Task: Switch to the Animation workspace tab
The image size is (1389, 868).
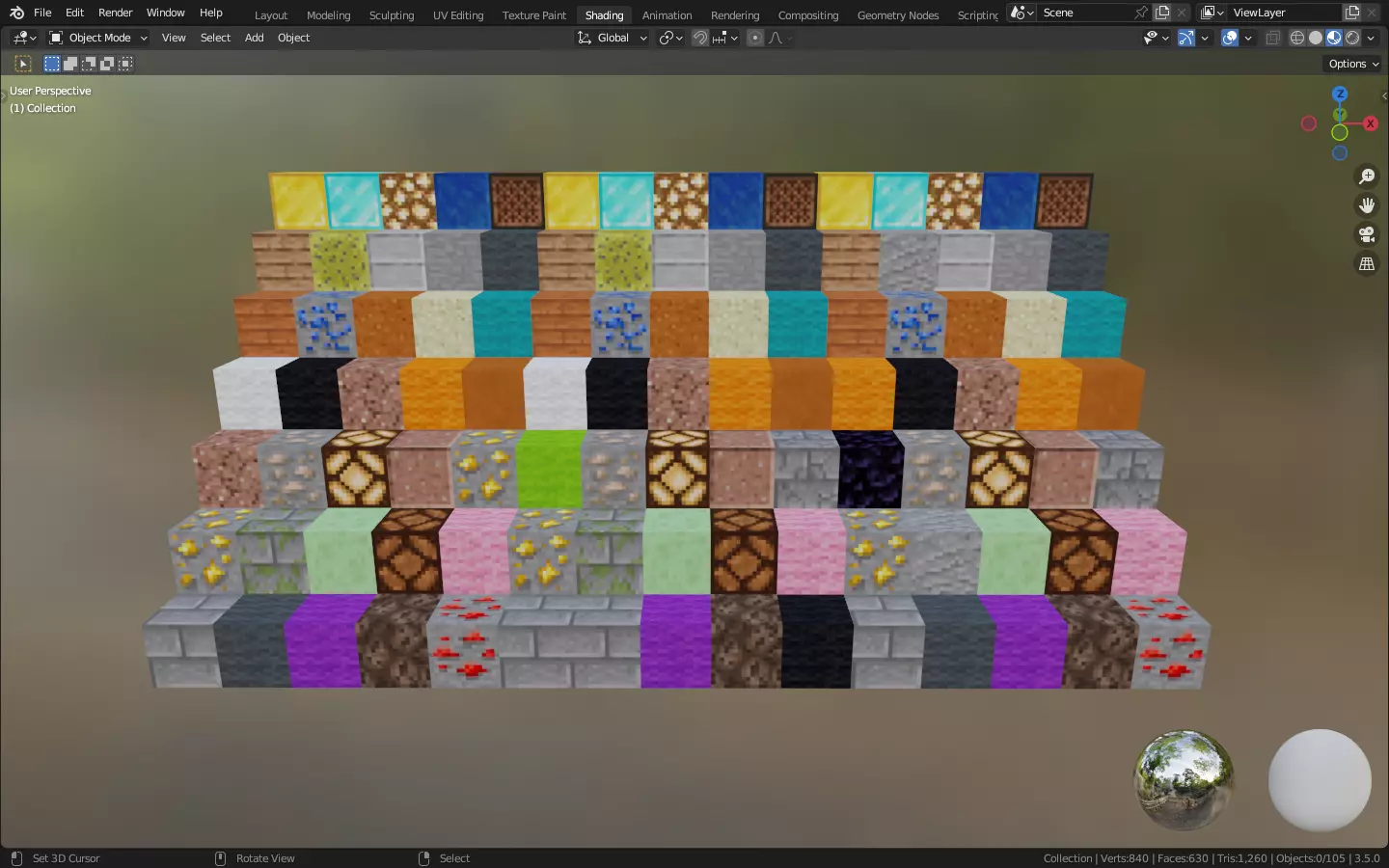Action: (x=667, y=14)
